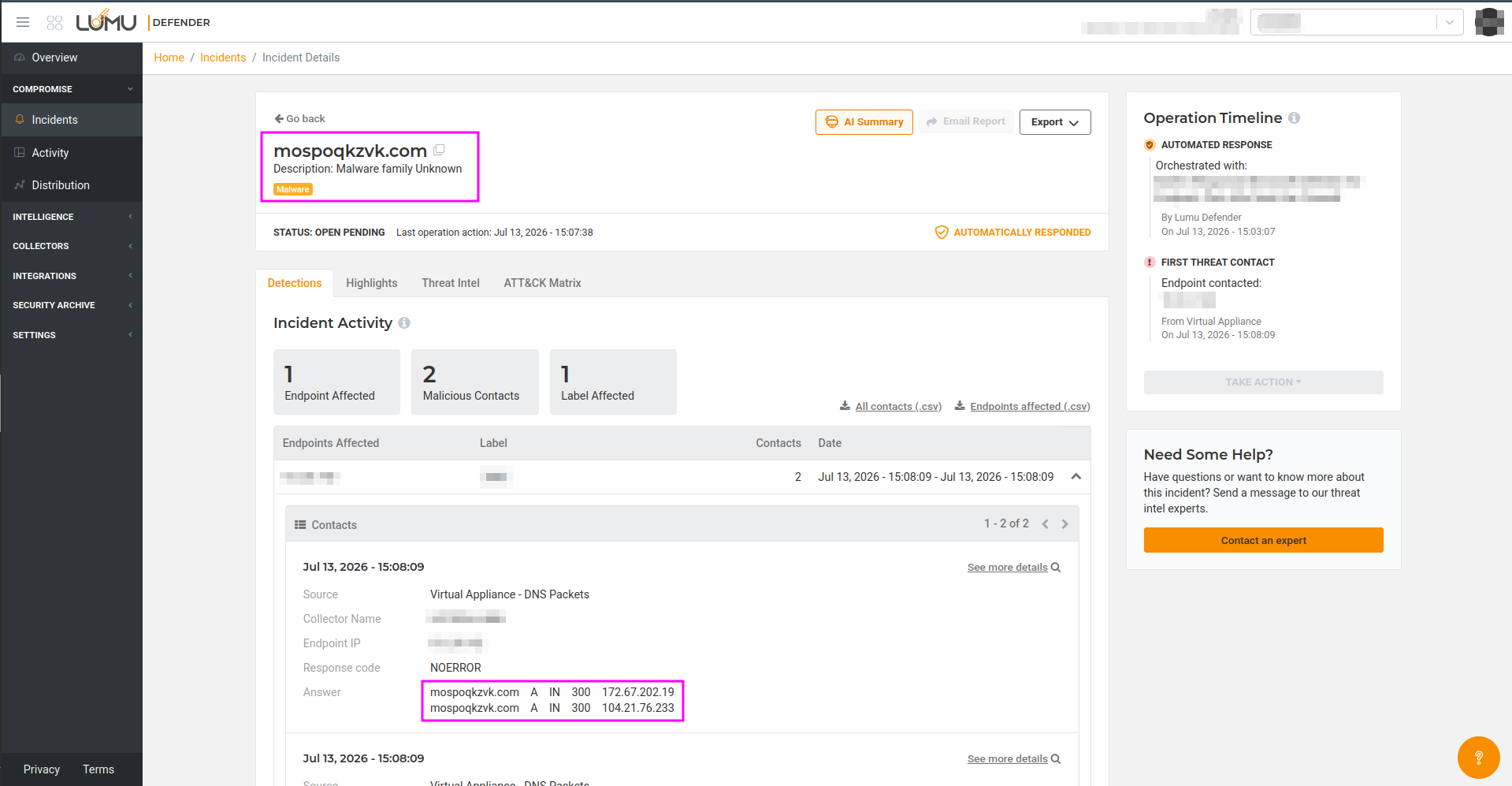
Task: Click the user avatar at top right
Action: [x=1489, y=22]
